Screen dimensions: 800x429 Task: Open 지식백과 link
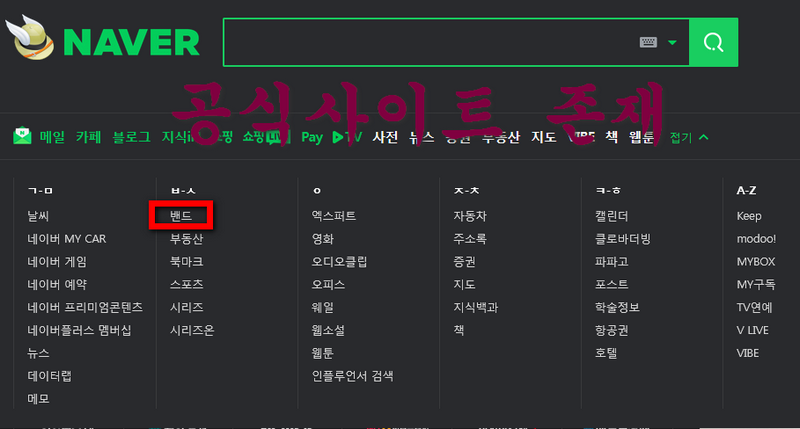click(x=476, y=307)
